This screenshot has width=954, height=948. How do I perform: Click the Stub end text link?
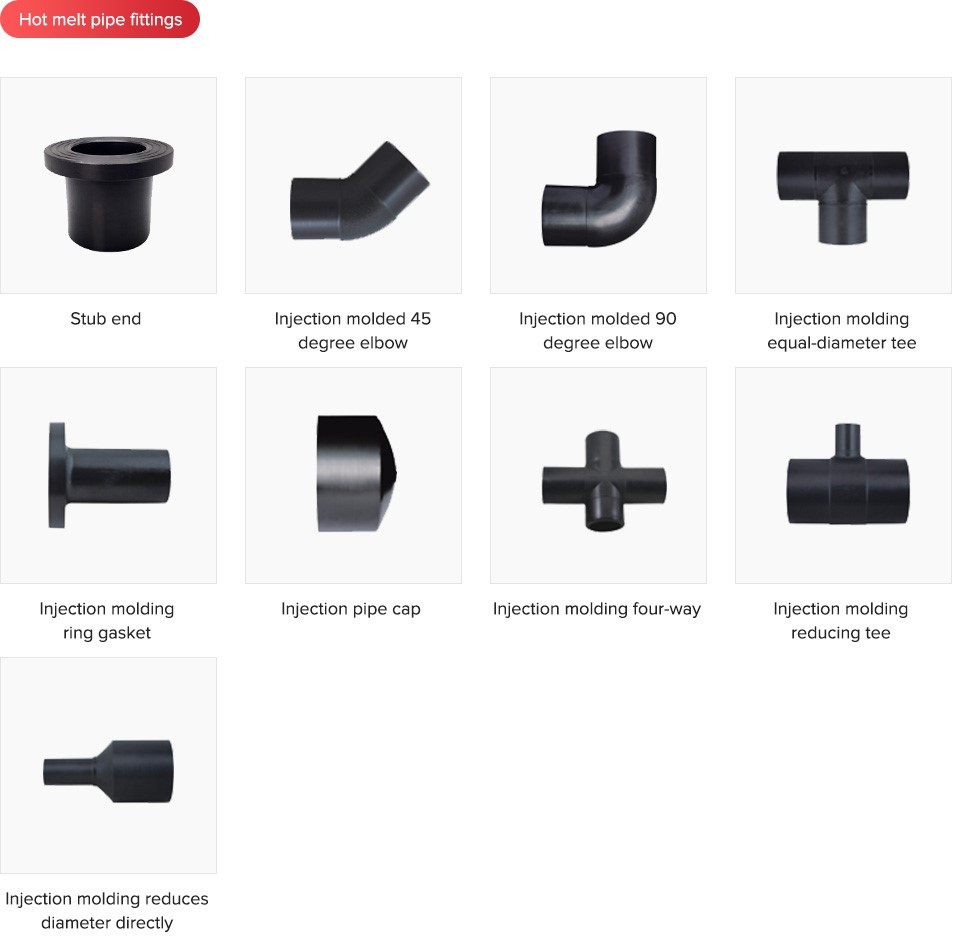[106, 319]
